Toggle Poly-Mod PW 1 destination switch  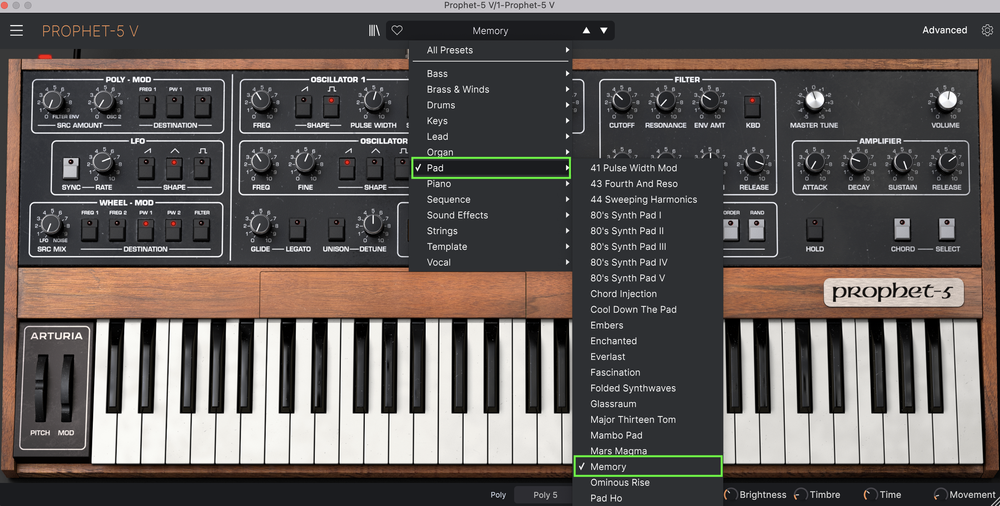coord(175,105)
